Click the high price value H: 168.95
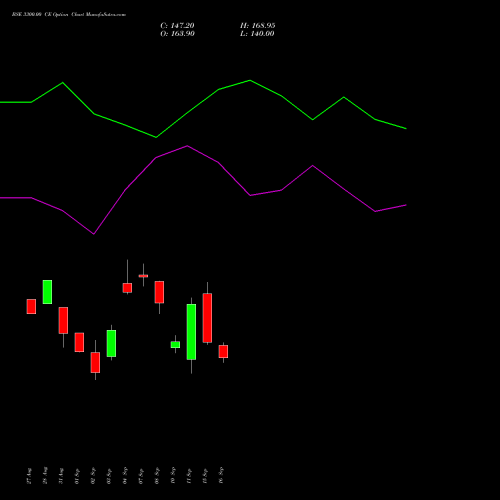 [258, 26]
